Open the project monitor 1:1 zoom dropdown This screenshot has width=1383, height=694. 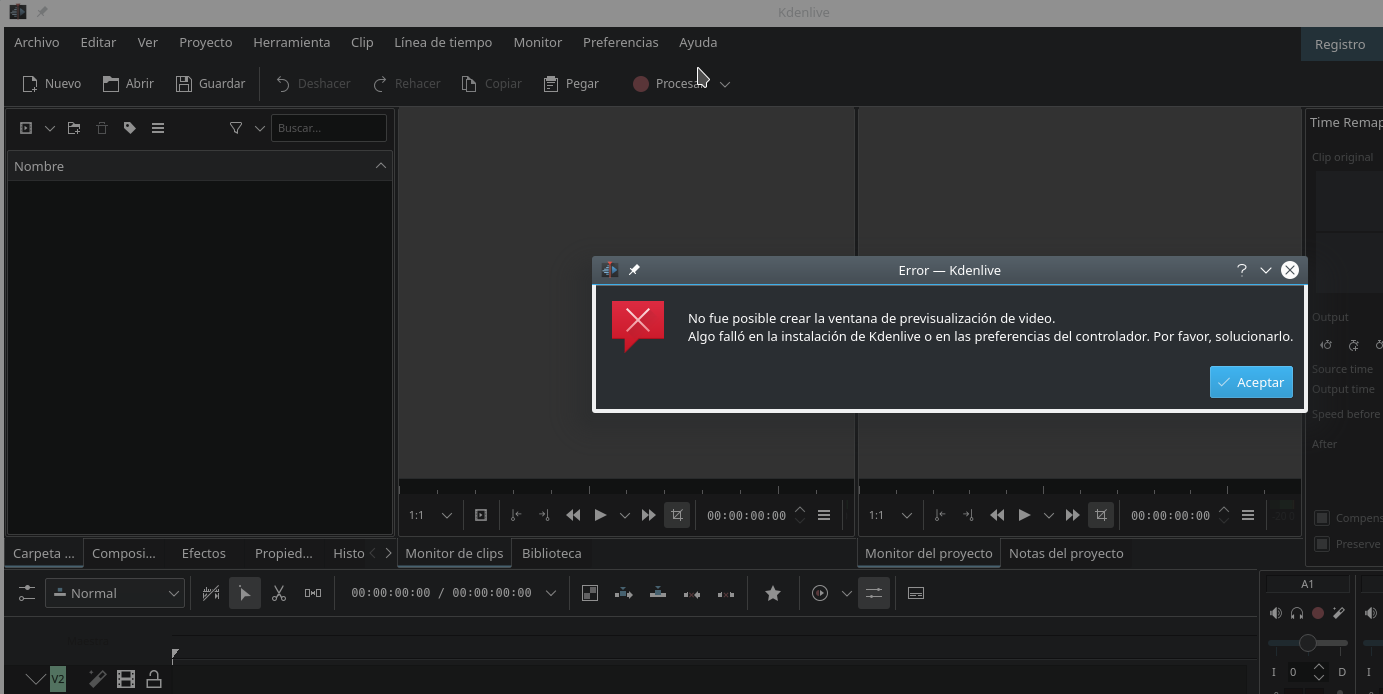tap(907, 515)
